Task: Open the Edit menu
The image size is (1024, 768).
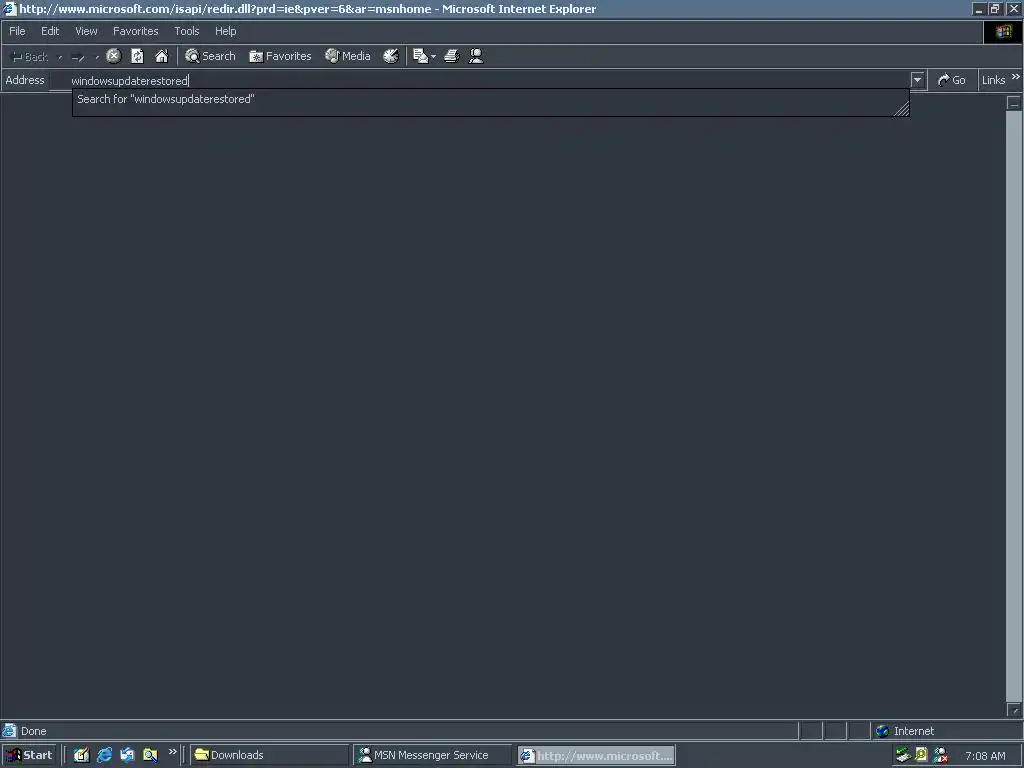Action: tap(50, 31)
